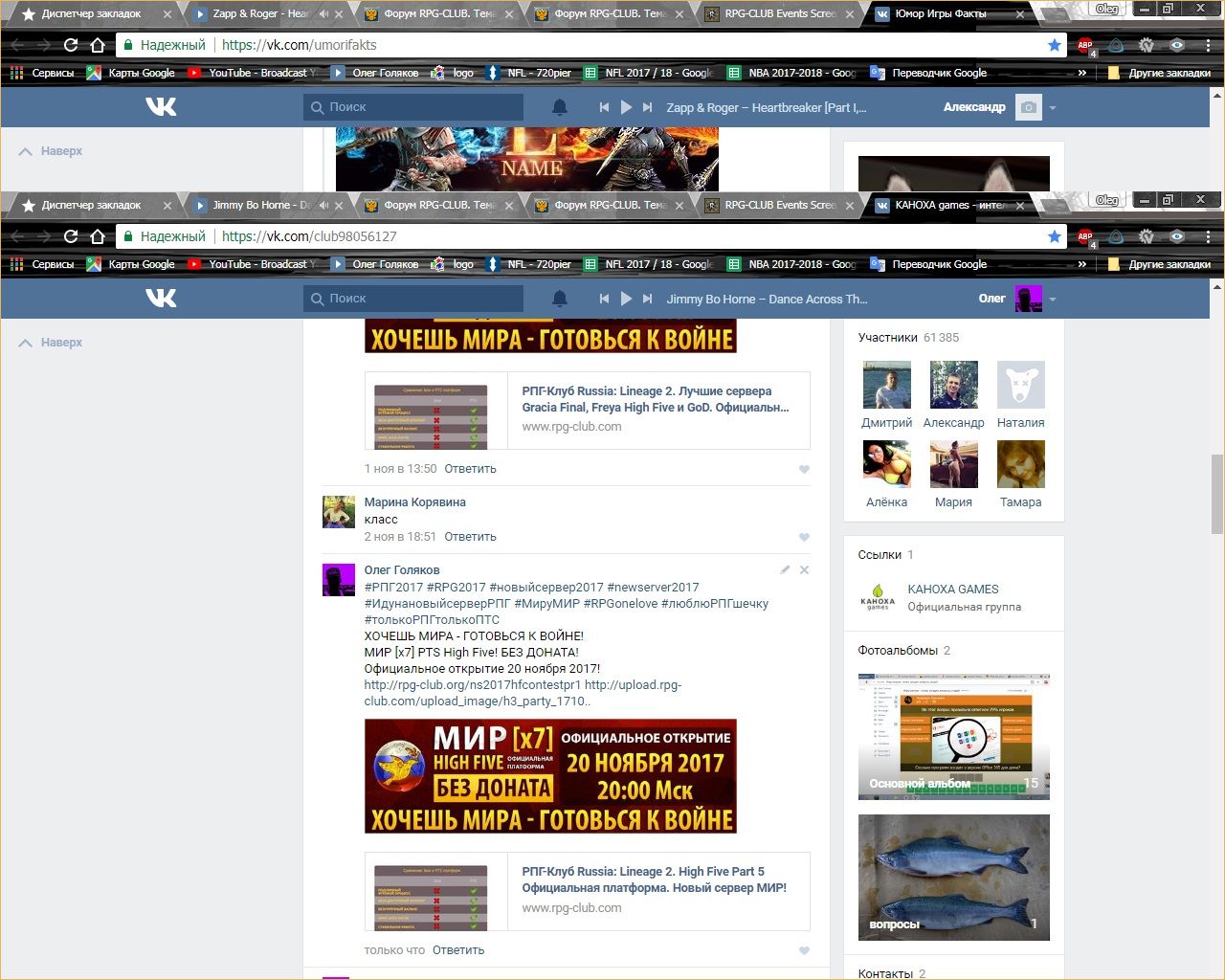
Task: Open the notifications bell in the KAHOXA games window
Action: coord(560,299)
